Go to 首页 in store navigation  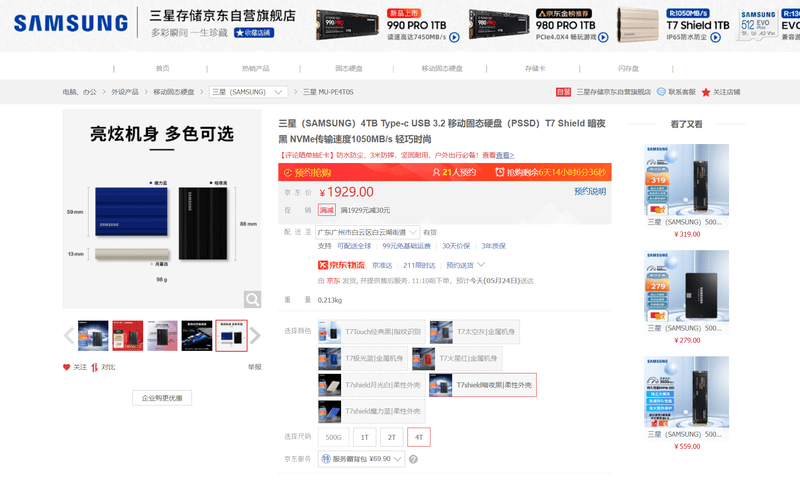click(x=162, y=68)
